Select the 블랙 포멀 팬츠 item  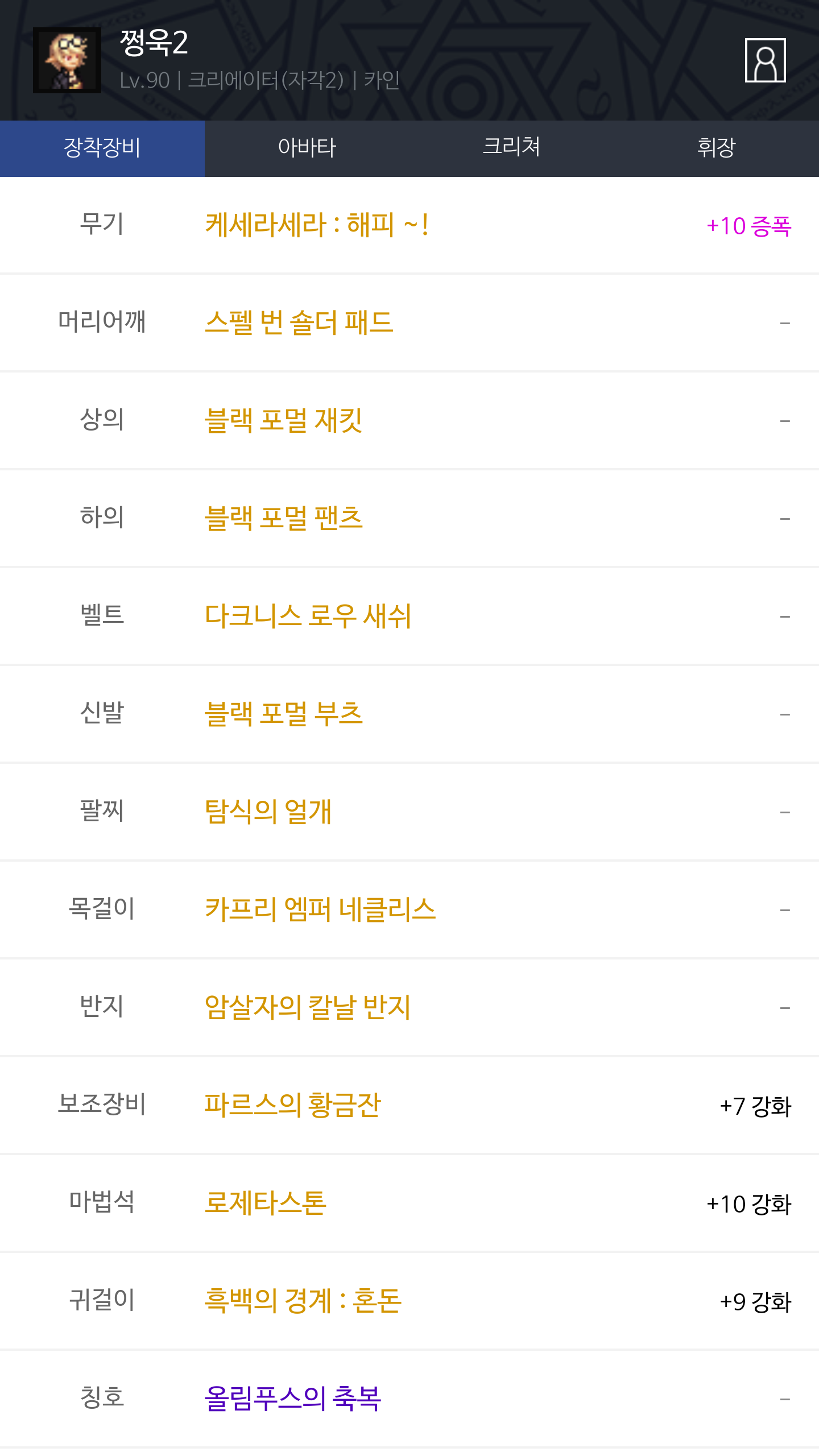tap(283, 518)
